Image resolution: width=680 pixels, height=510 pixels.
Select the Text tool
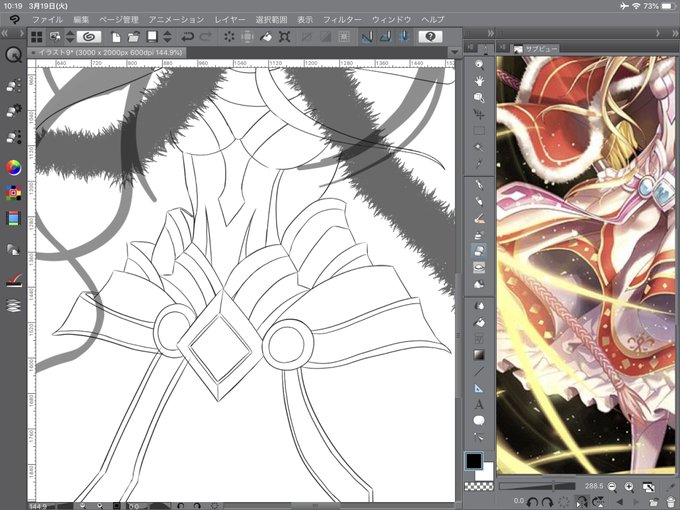pos(479,405)
